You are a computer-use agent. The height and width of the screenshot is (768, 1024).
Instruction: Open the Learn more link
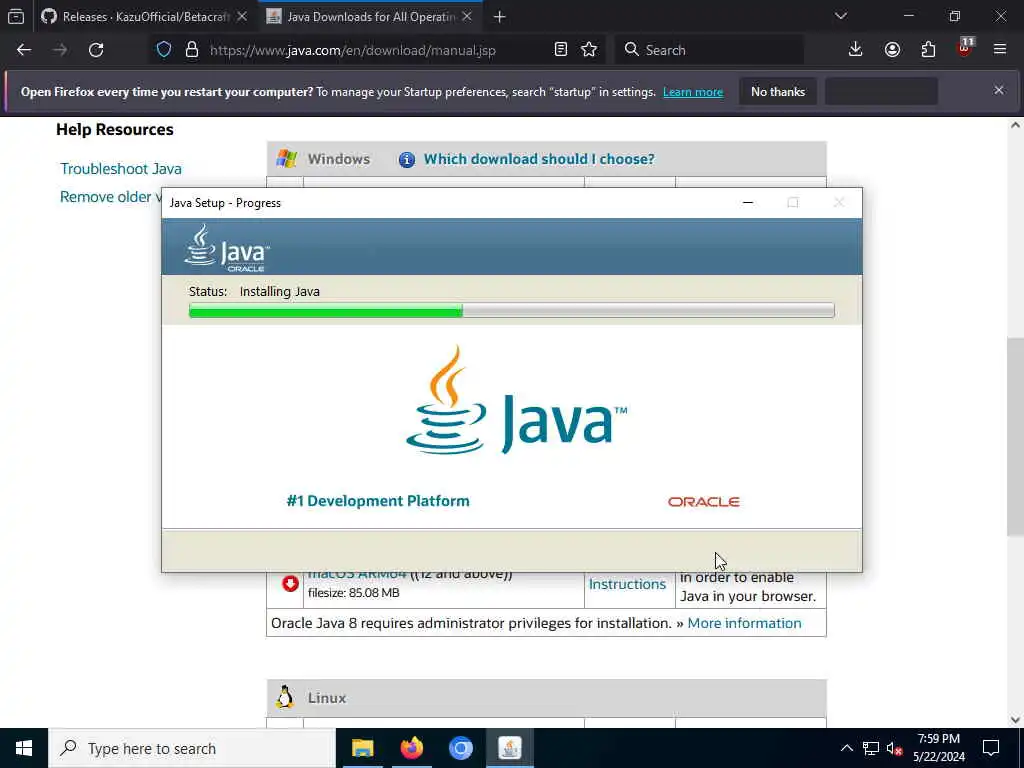pos(693,92)
